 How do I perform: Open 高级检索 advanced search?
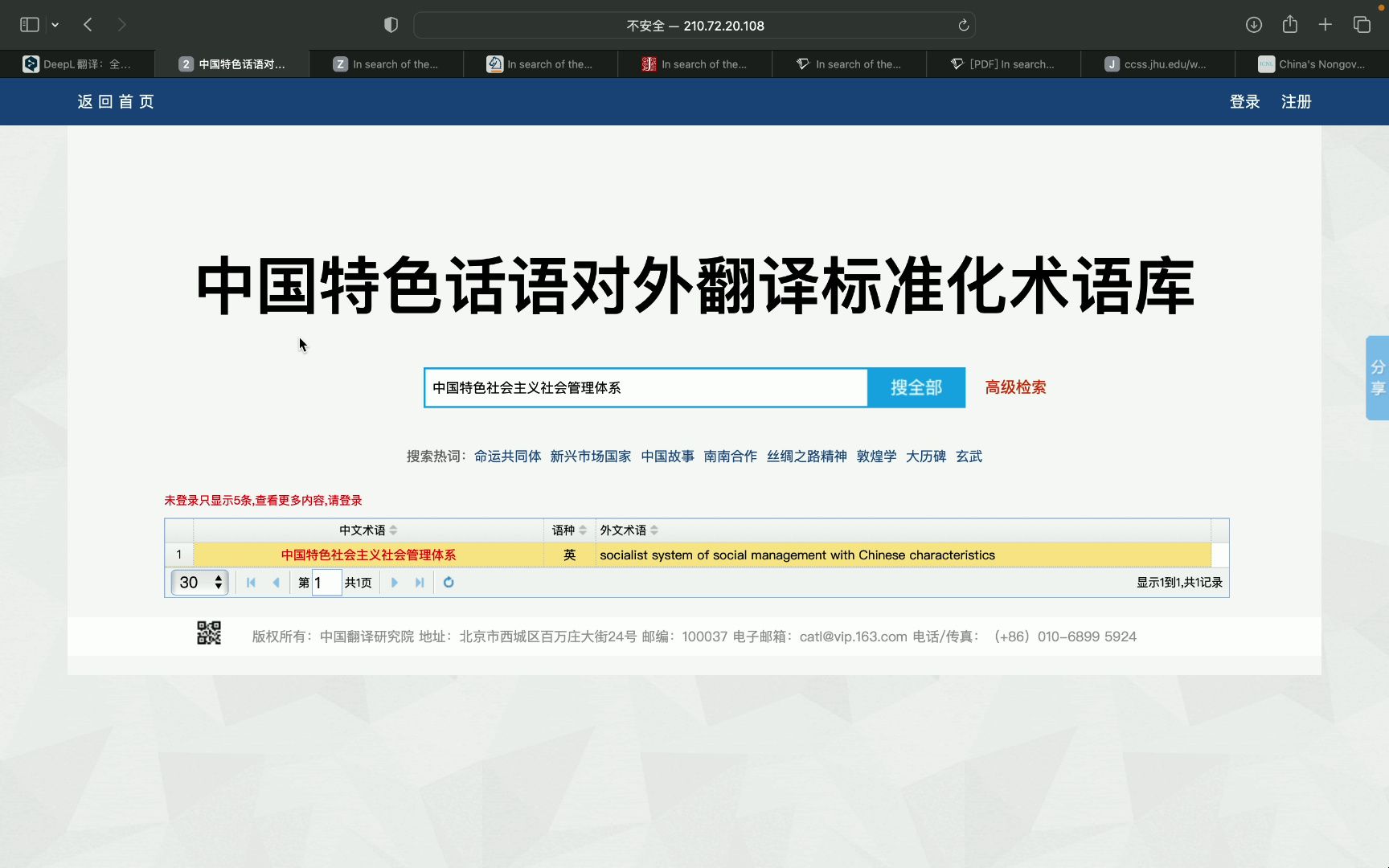[x=1015, y=387]
